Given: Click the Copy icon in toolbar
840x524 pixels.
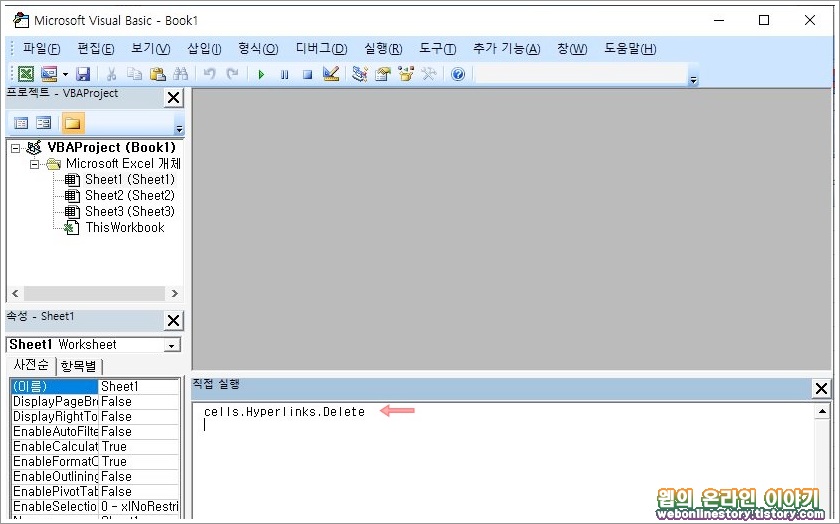Looking at the screenshot, I should [x=134, y=74].
